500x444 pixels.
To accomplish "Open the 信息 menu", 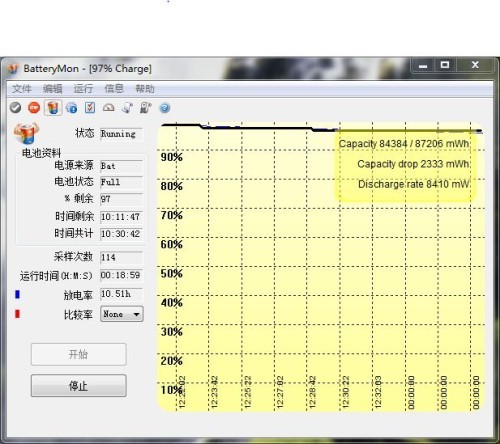I will pos(114,89).
